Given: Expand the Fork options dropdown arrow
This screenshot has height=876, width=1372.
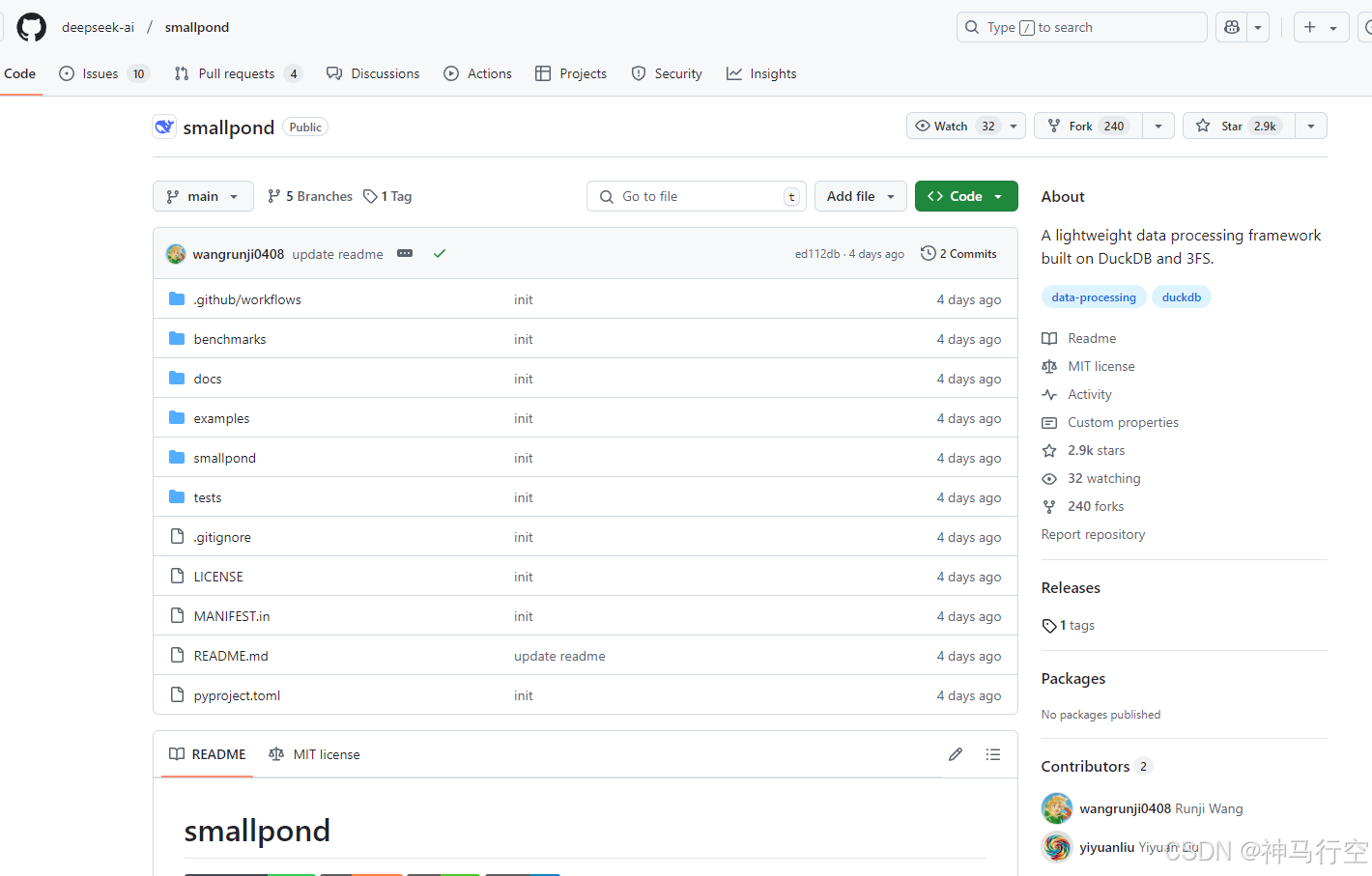Looking at the screenshot, I should tap(1158, 126).
